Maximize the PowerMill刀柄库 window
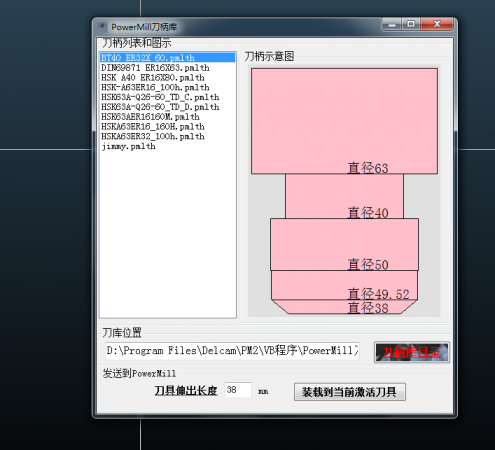 [411, 24]
